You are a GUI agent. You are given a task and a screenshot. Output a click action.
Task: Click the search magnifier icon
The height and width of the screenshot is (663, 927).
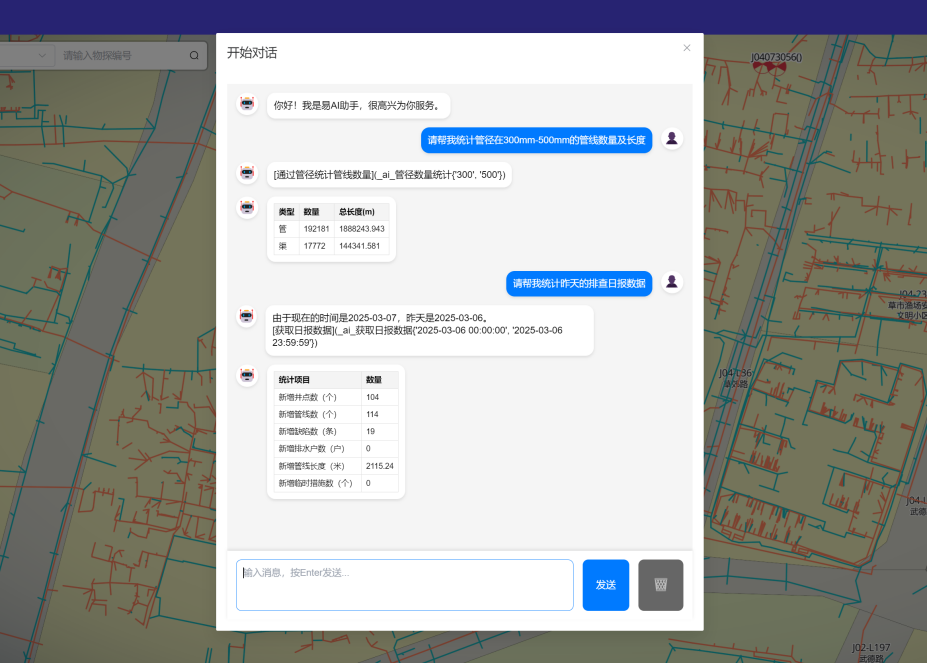194,56
